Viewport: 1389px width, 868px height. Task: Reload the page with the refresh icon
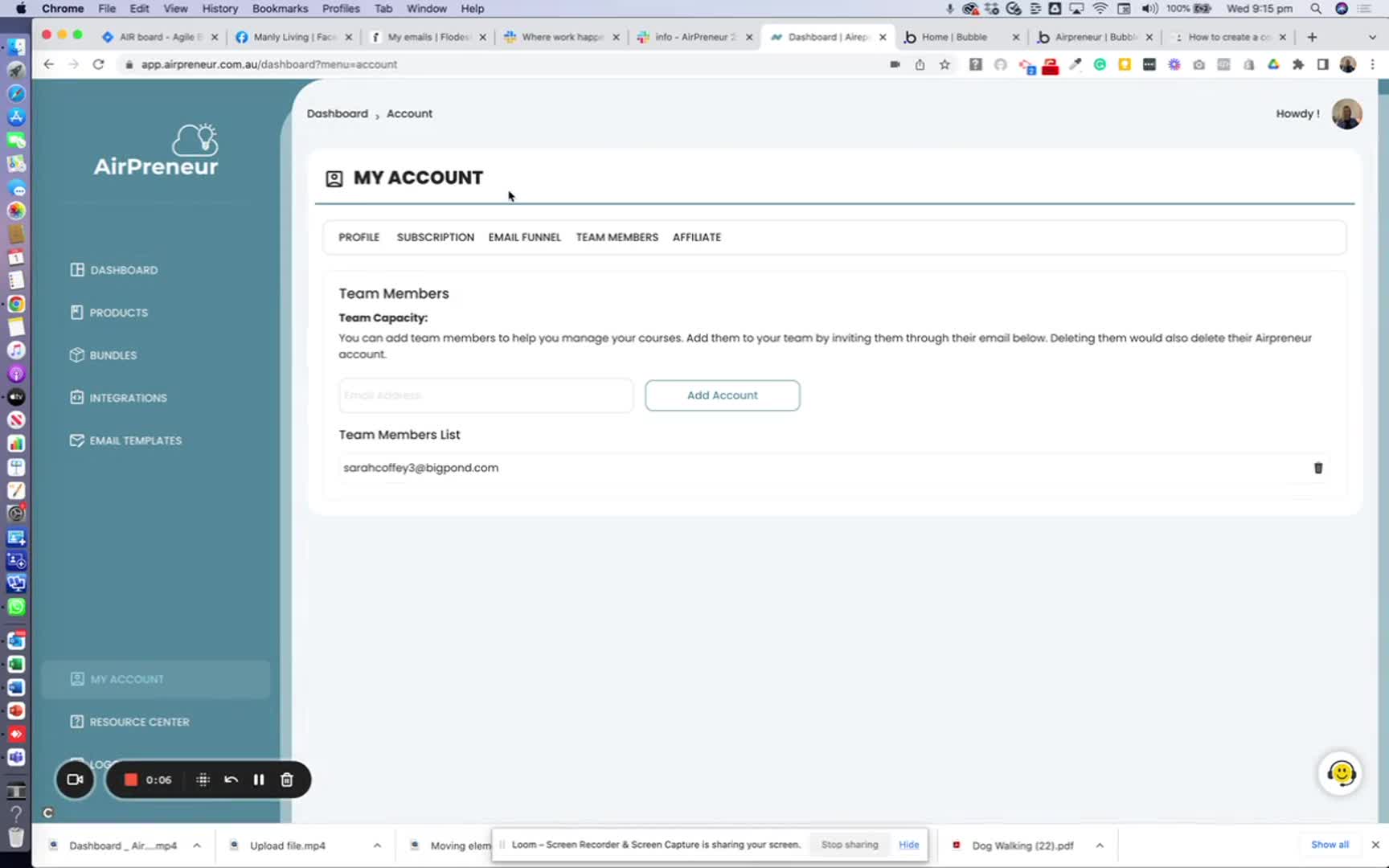99,64
